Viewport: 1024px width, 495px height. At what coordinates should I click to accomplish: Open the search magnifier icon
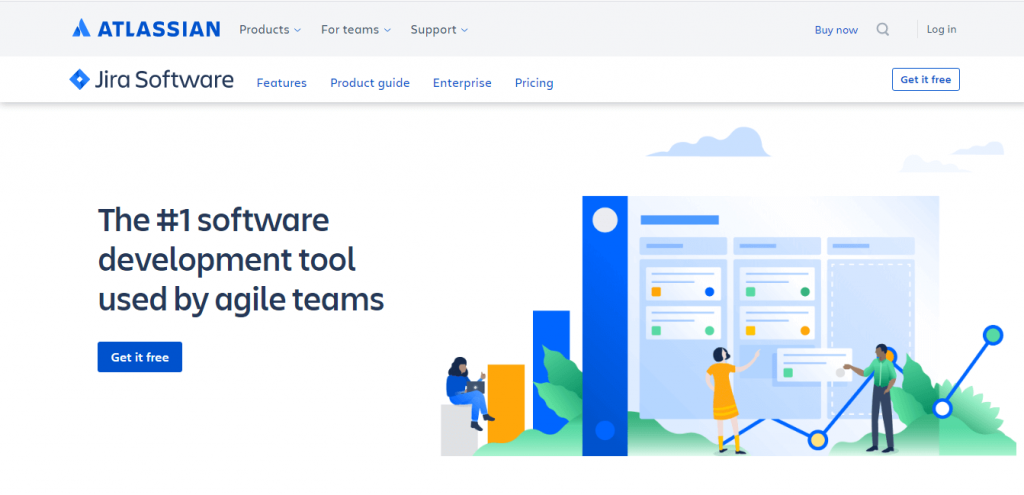tap(882, 29)
